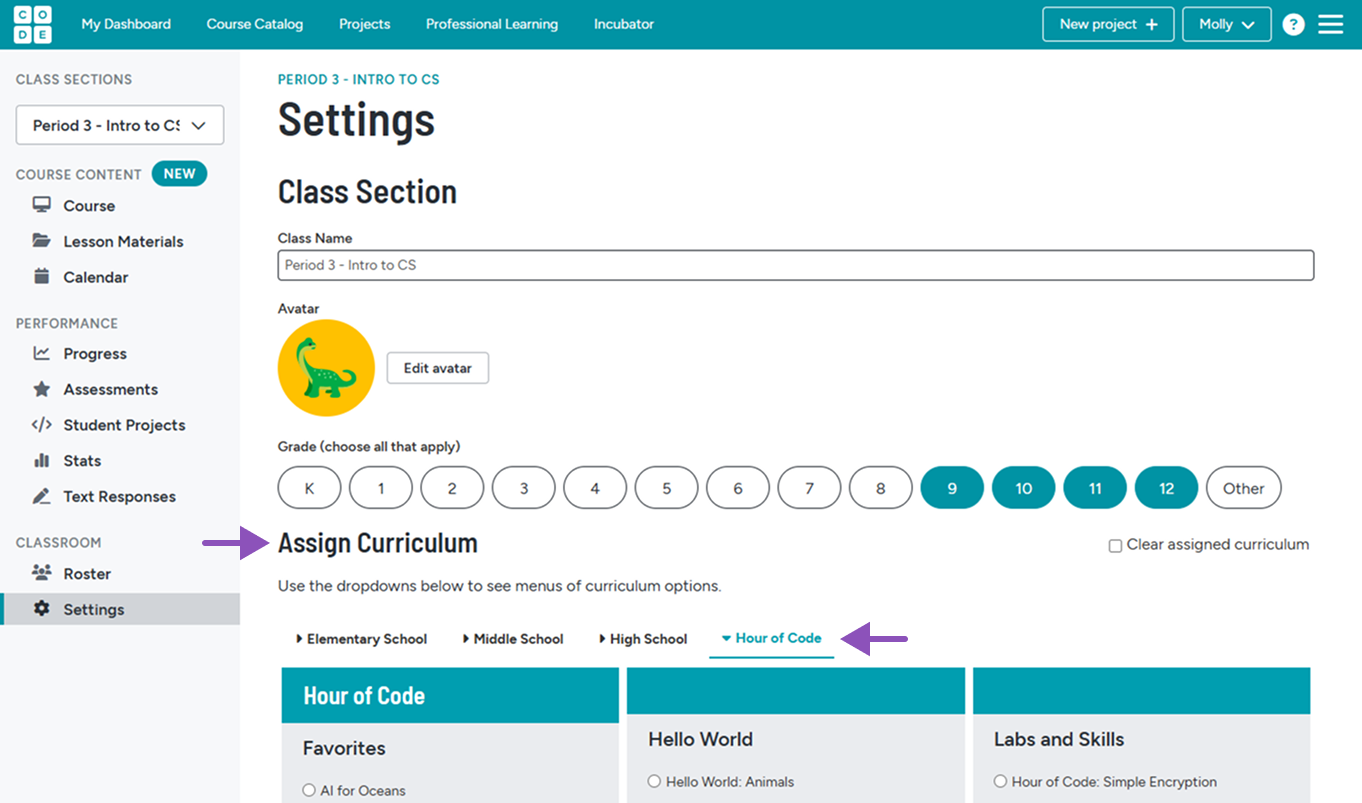Go to Professional Learning menu item
The height and width of the screenshot is (803, 1362).
491,24
